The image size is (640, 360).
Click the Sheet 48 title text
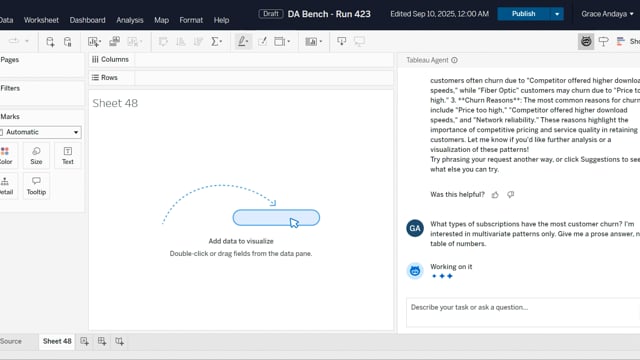(115, 103)
